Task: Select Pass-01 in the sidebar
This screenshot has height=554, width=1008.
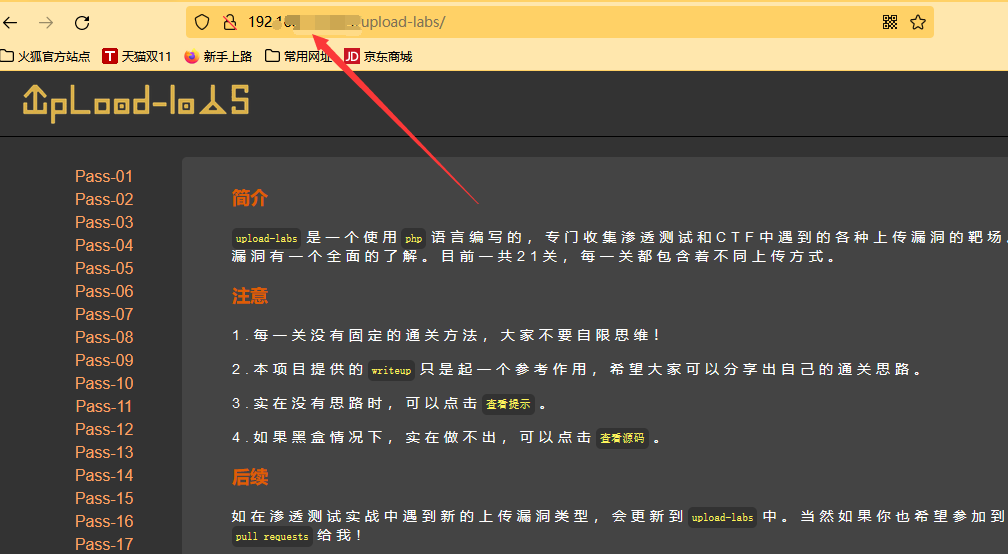Action: tap(104, 176)
